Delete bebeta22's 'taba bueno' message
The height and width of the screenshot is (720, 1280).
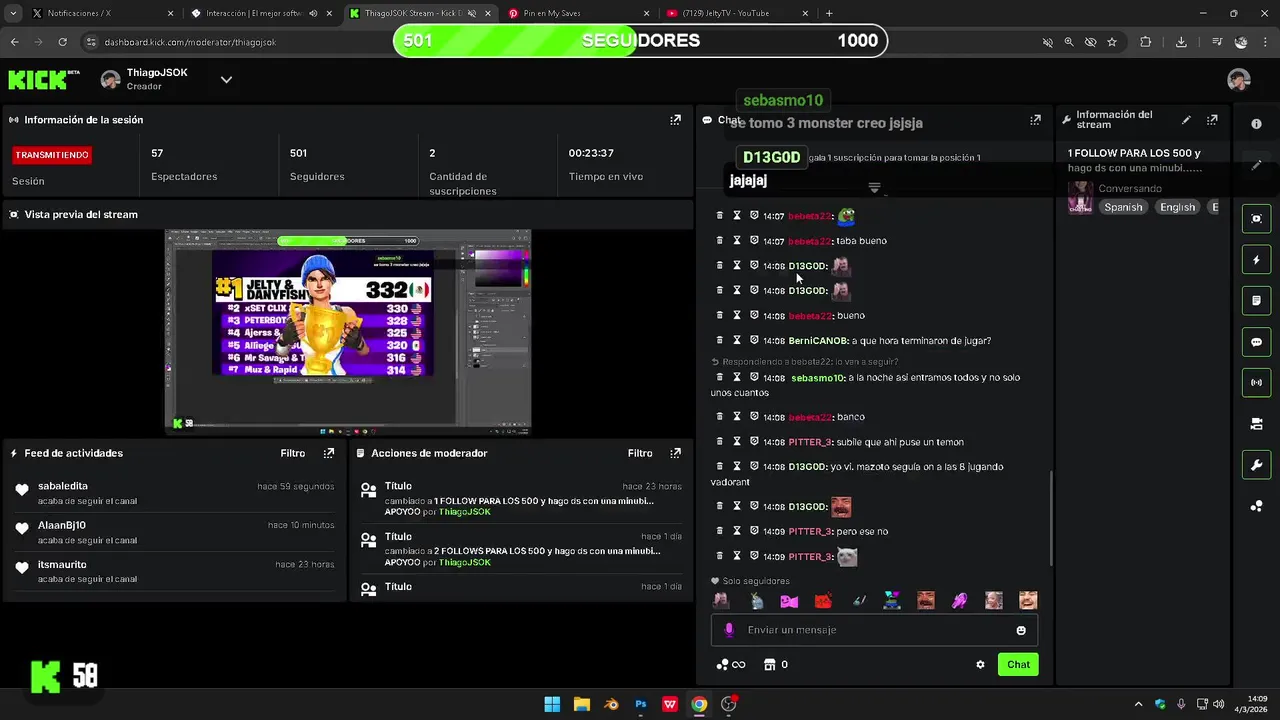[x=719, y=241]
